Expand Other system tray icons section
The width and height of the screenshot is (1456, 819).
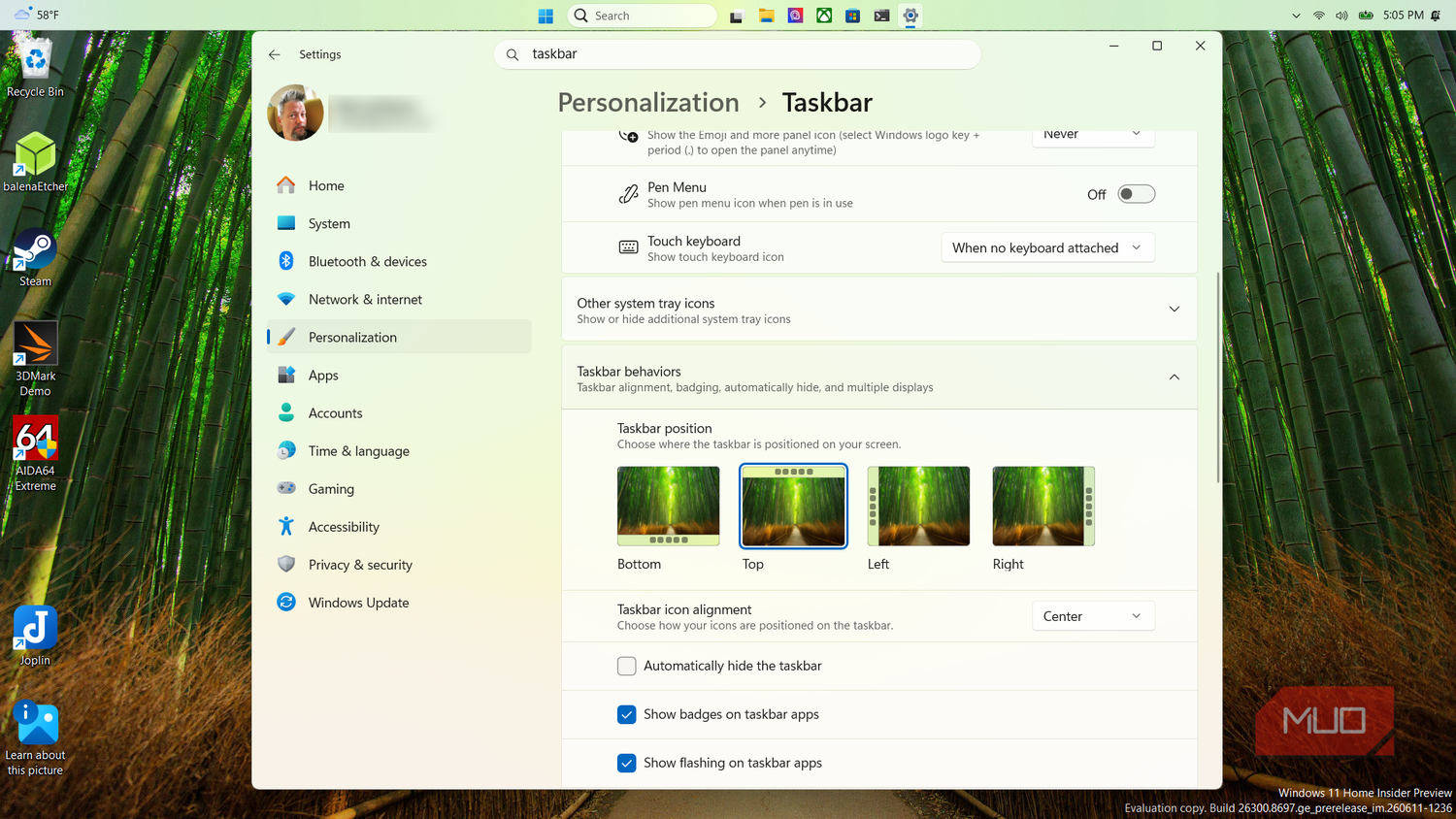pos(879,310)
